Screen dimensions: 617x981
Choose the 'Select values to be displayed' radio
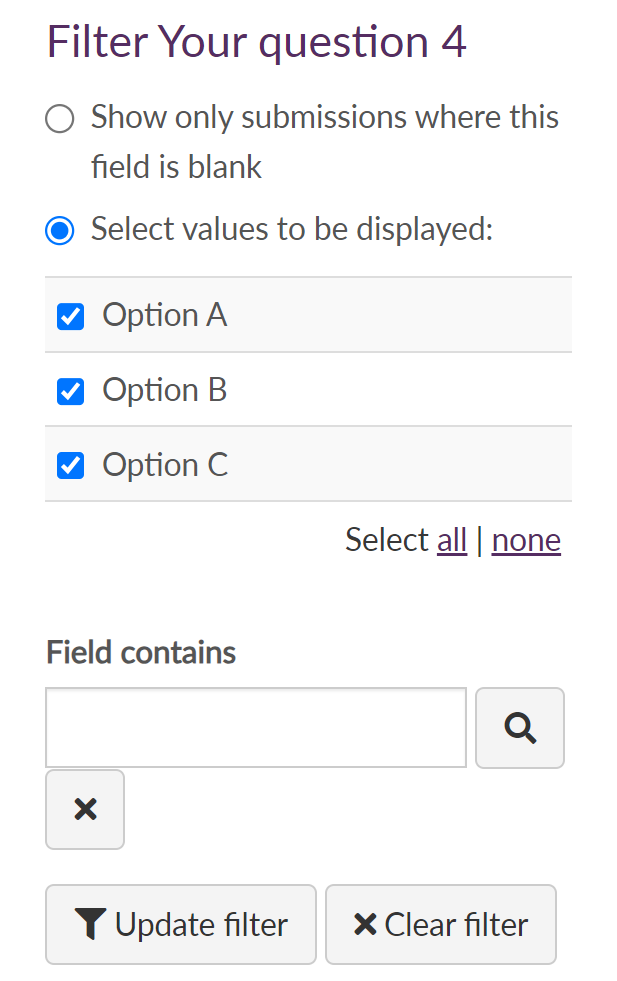pyautogui.click(x=60, y=231)
